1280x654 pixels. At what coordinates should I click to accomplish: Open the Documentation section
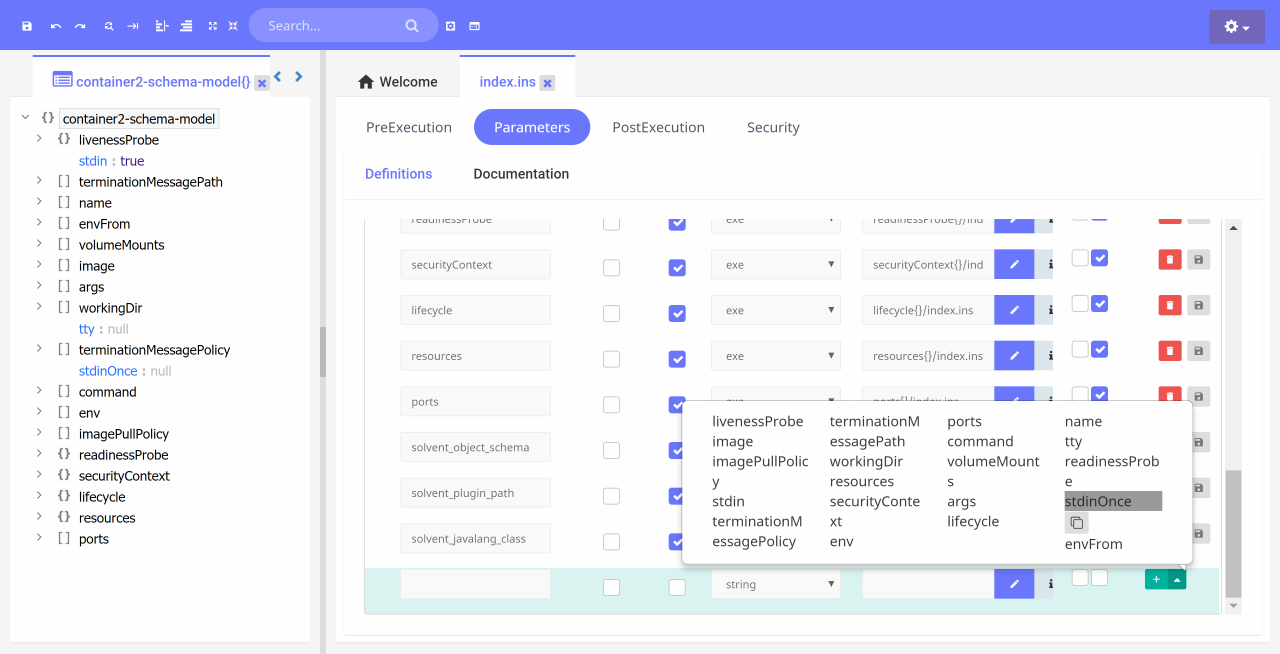coord(521,174)
